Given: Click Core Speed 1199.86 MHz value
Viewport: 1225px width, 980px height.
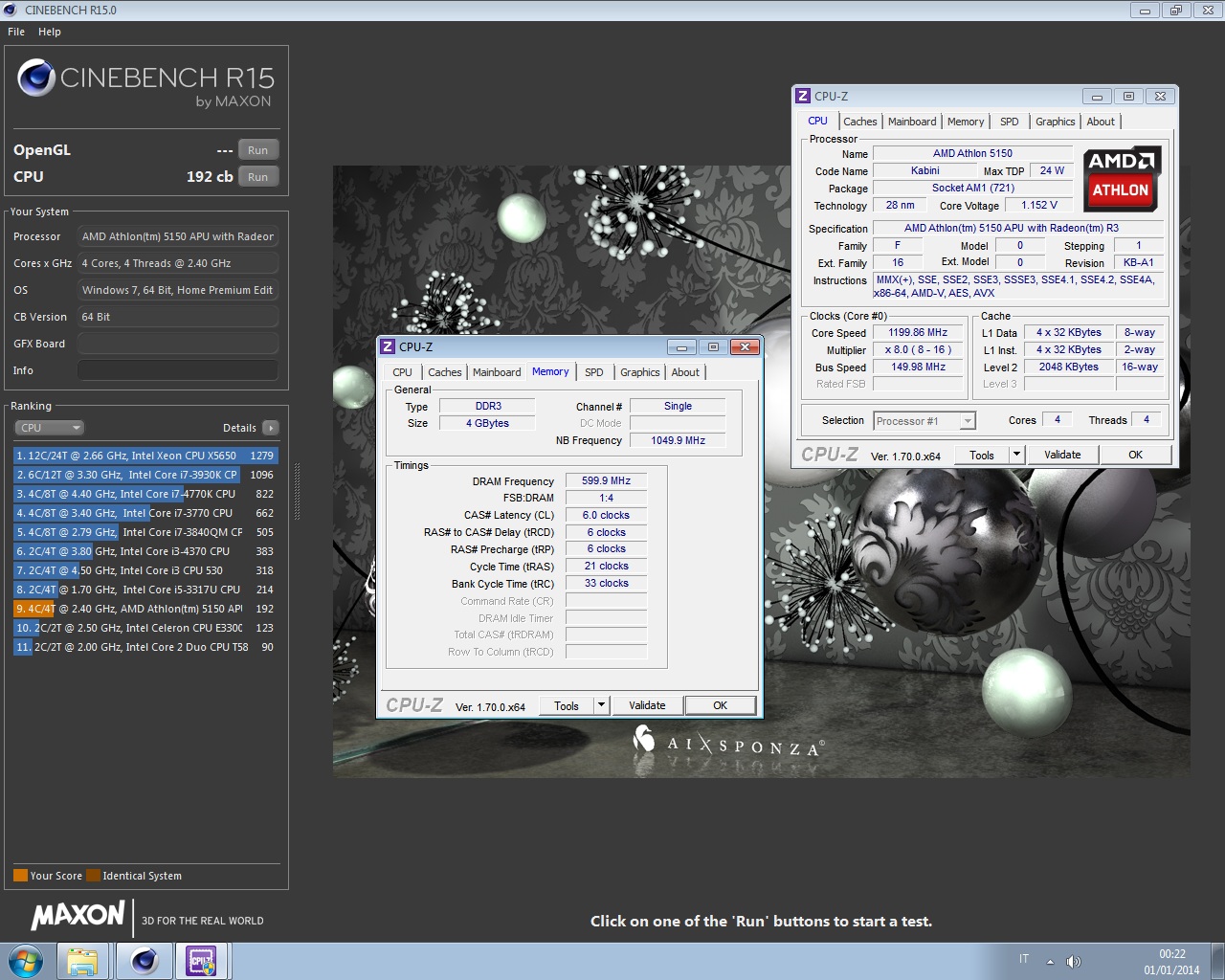Looking at the screenshot, I should pos(918,332).
